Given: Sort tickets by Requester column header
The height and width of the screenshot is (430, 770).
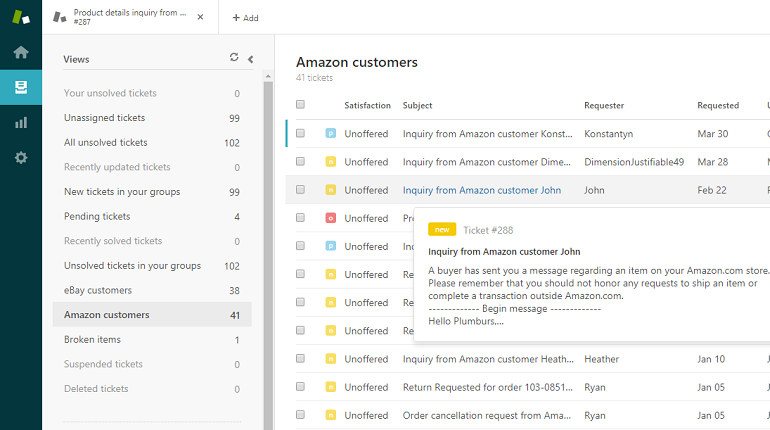Looking at the screenshot, I should click(604, 105).
